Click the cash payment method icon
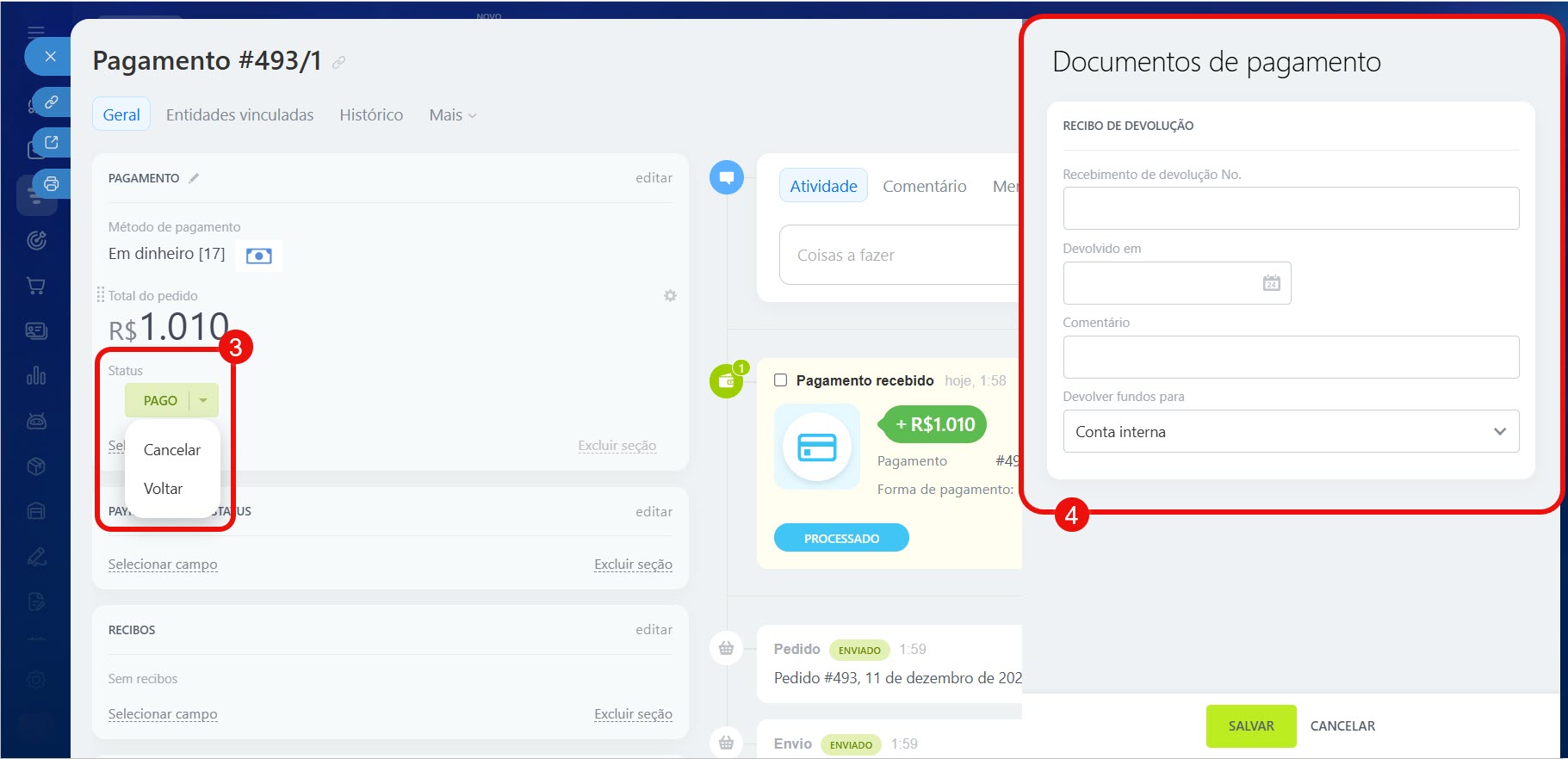Screen dimensions: 1568x759 coord(258,256)
